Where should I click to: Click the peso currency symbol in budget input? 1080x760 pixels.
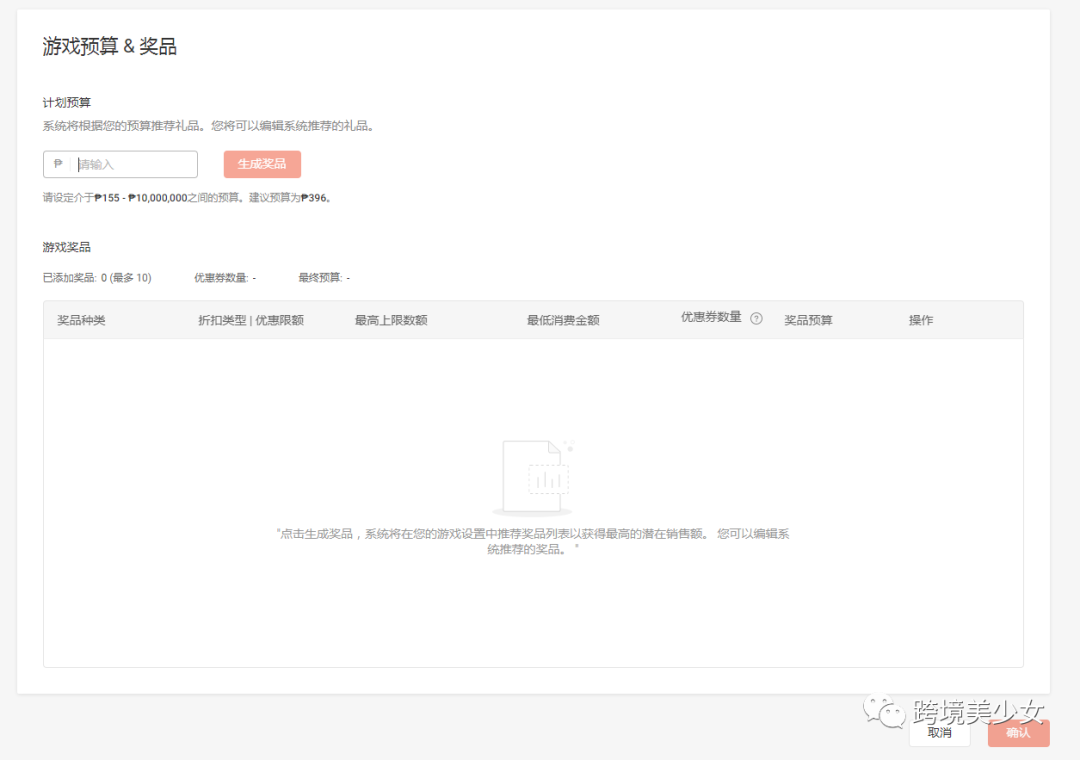point(58,164)
